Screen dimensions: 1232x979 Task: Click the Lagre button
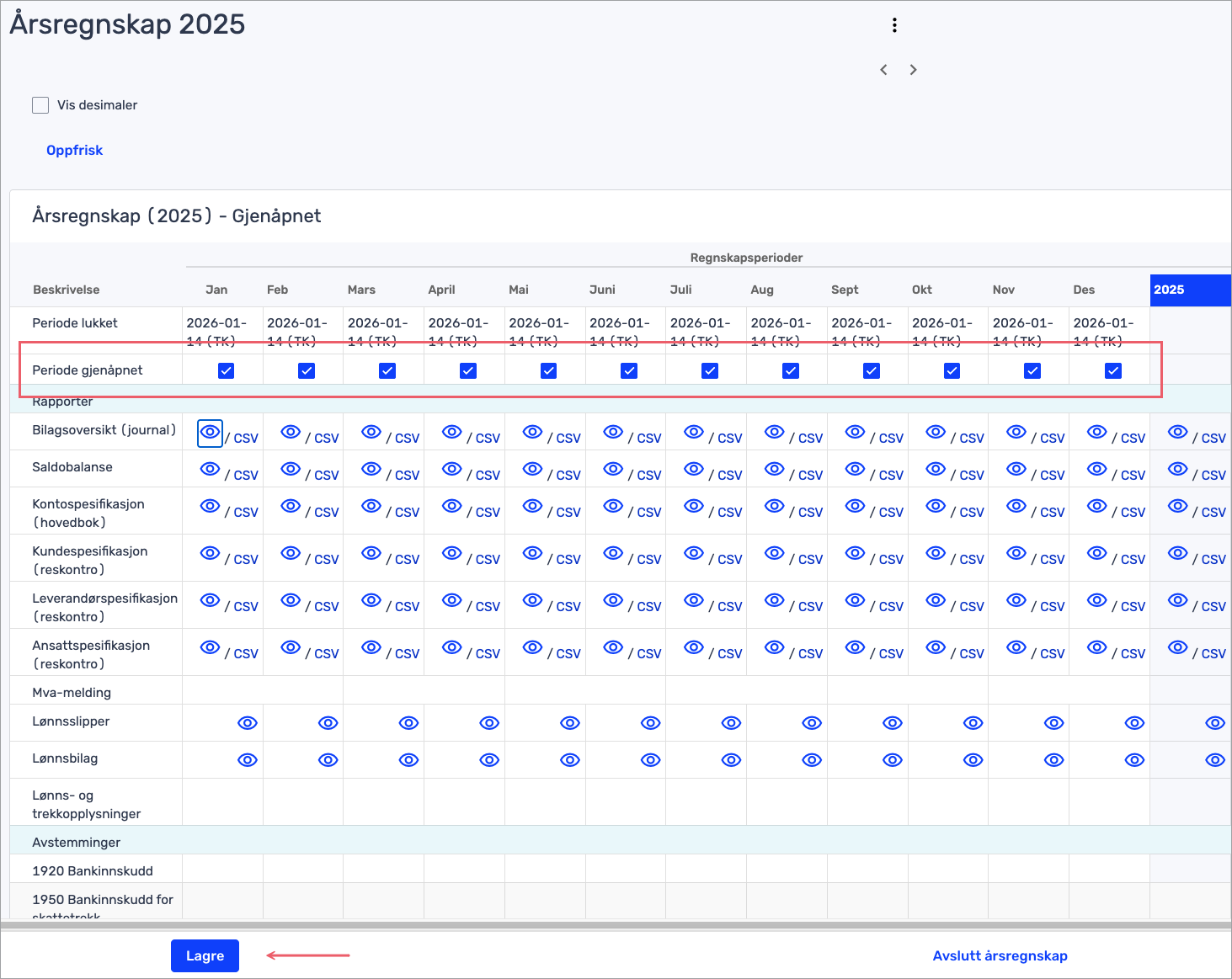205,955
